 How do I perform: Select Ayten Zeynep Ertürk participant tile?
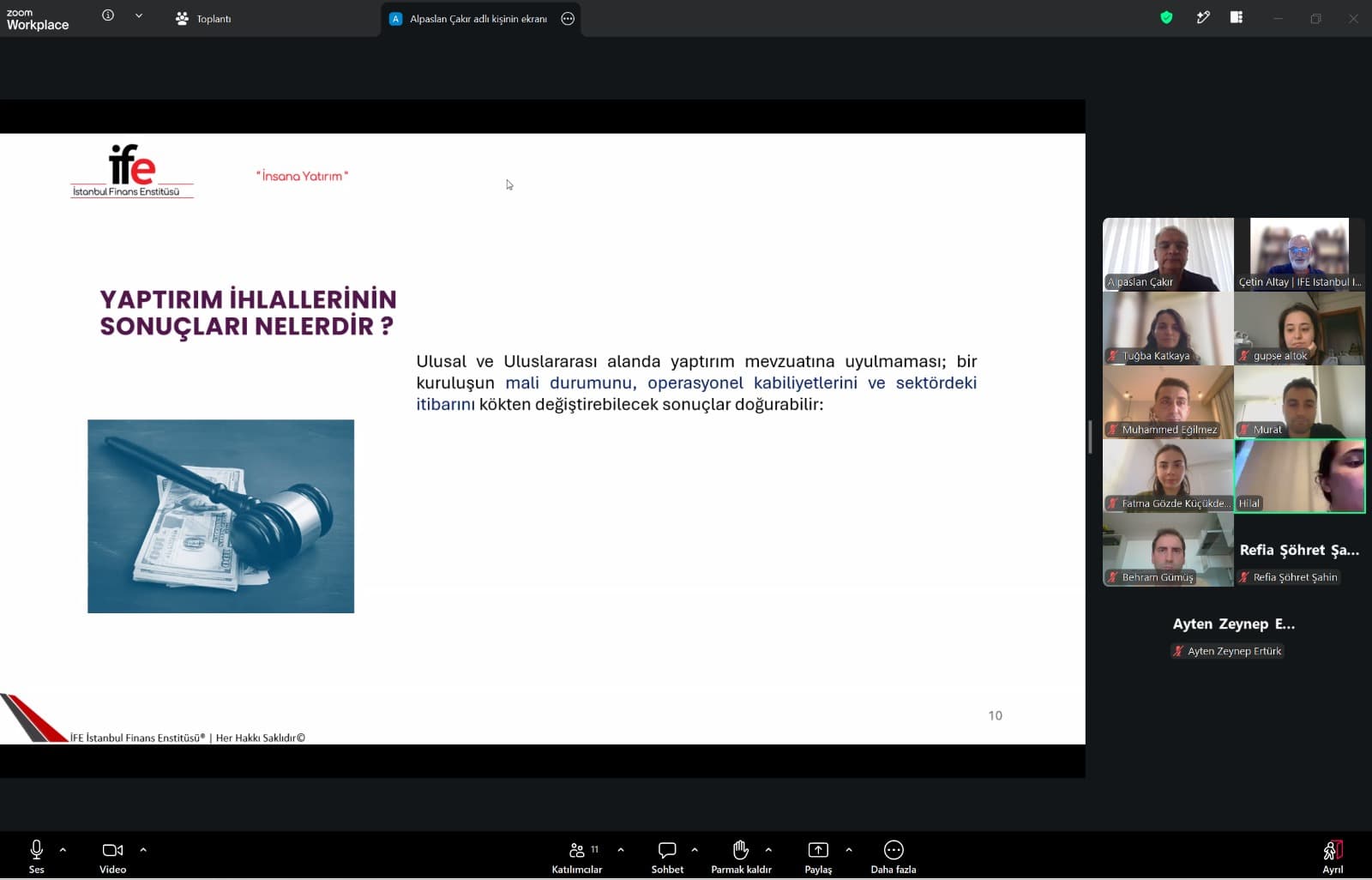tap(1234, 624)
